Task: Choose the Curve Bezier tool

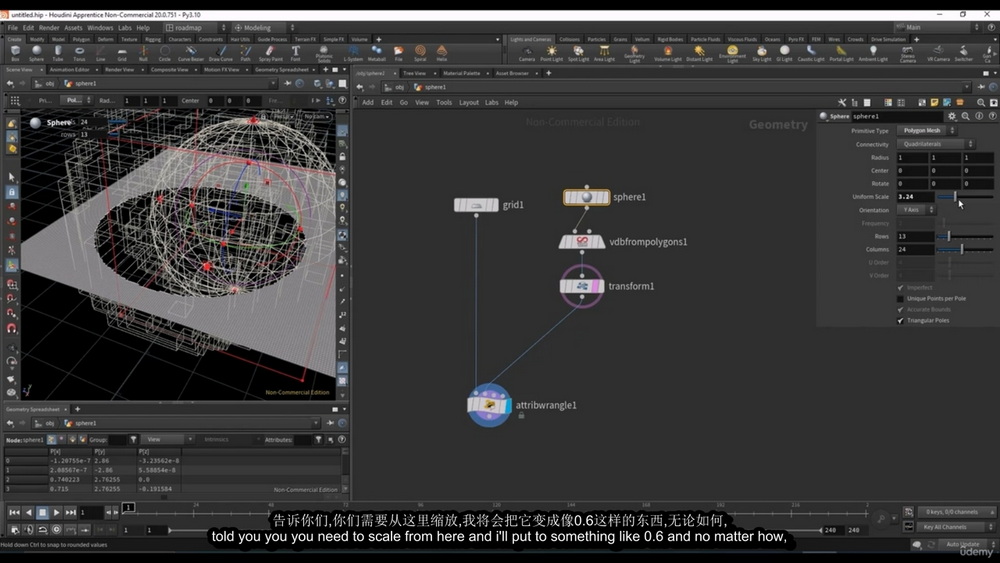Action: [x=190, y=53]
